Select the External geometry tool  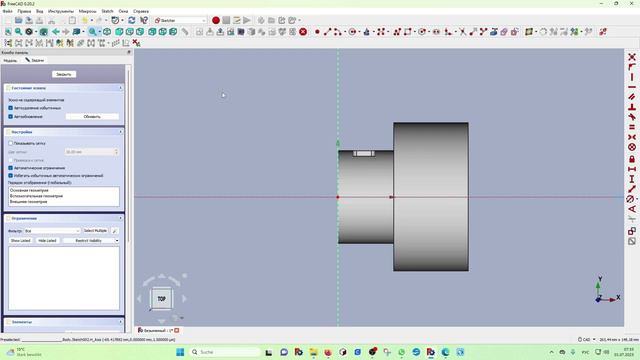[493, 31]
